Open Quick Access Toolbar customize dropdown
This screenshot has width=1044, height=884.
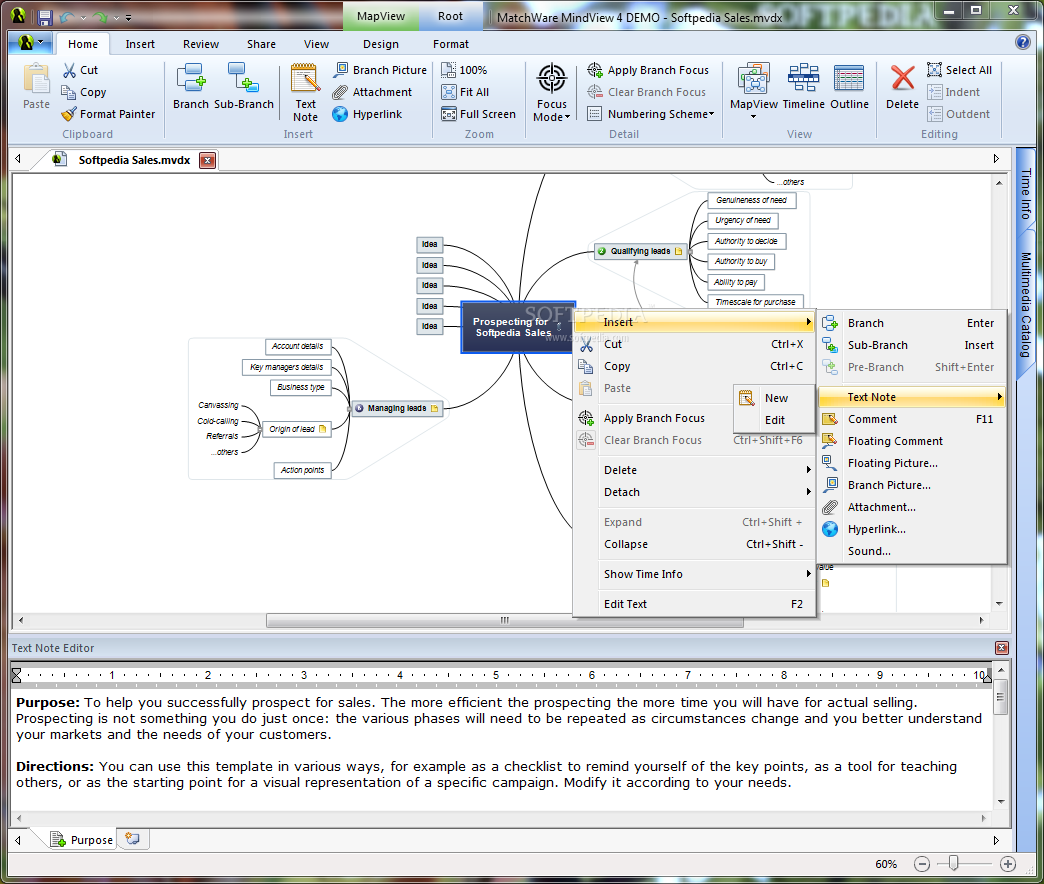pos(129,17)
